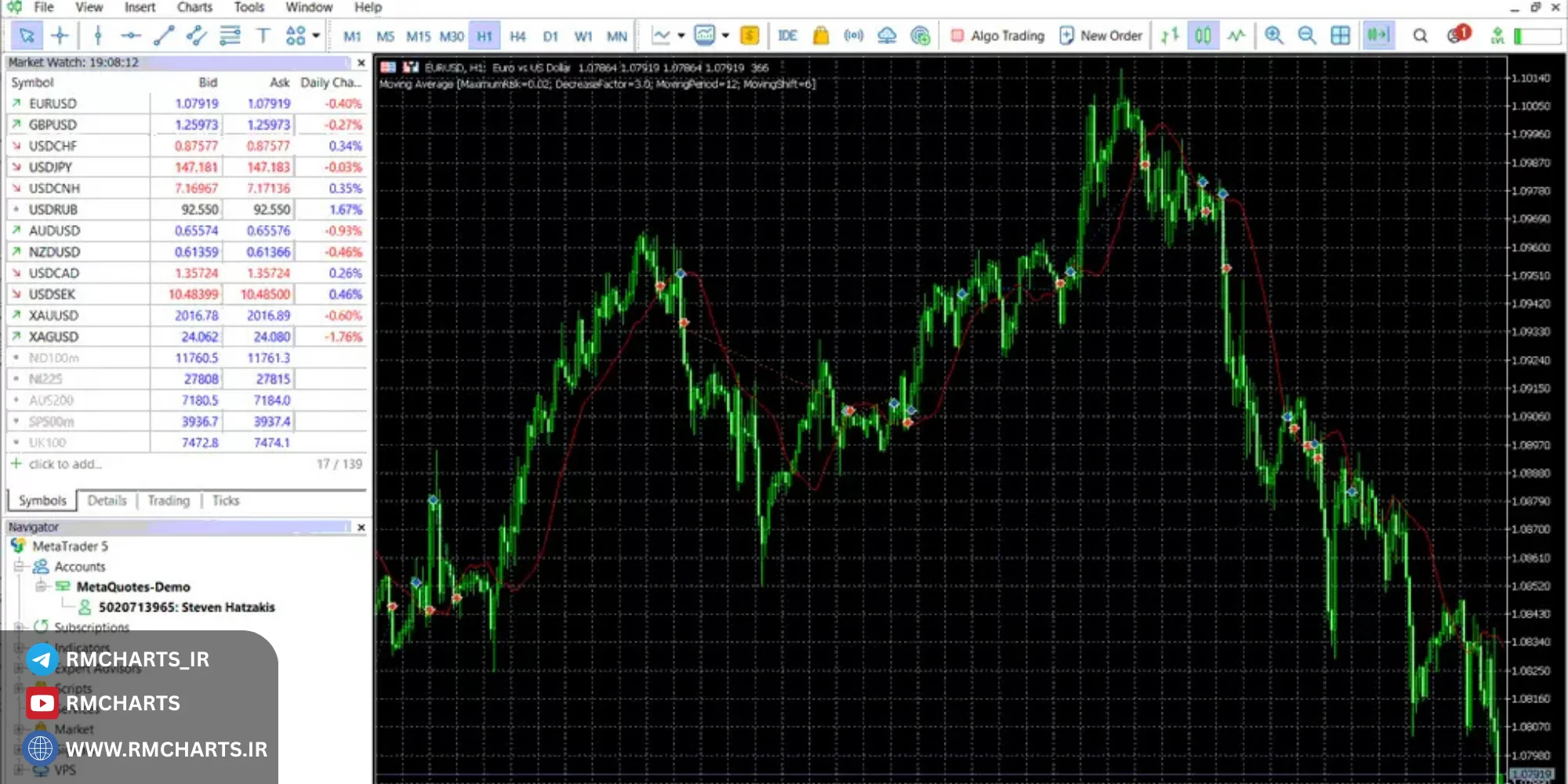Open the notifications alert icon

(x=1457, y=34)
